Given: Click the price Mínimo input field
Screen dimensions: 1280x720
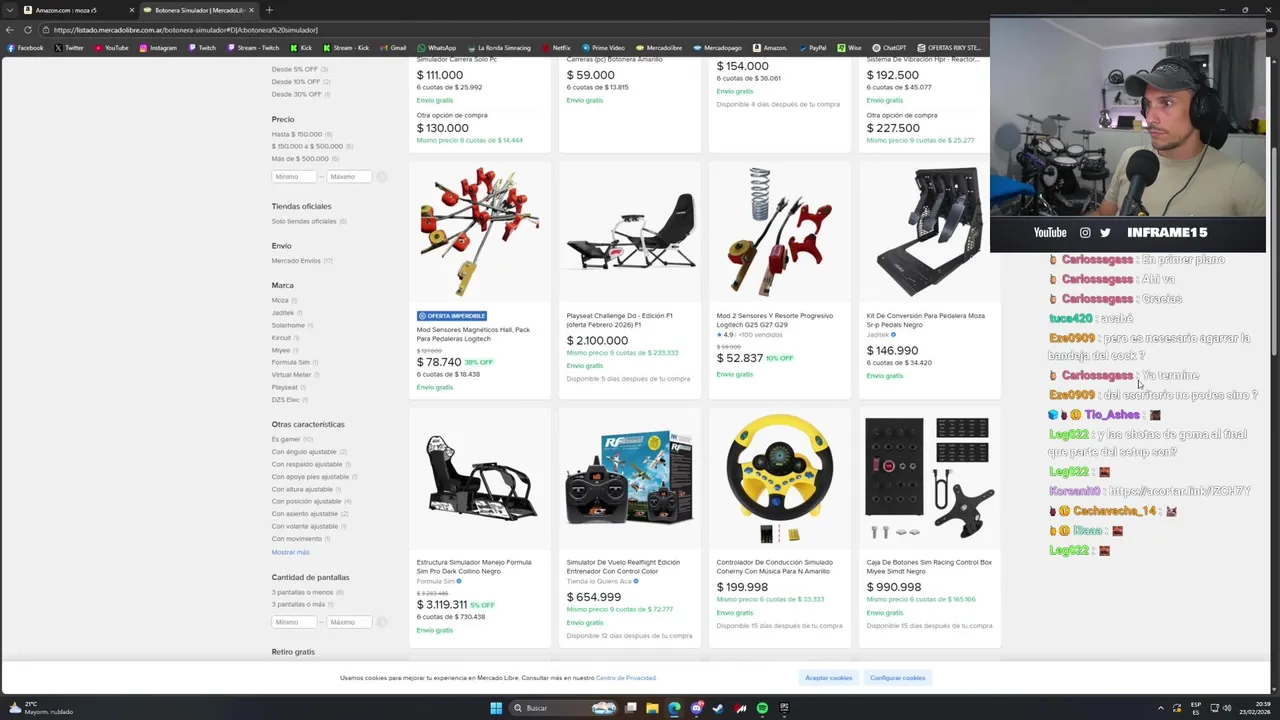Looking at the screenshot, I should (x=294, y=176).
